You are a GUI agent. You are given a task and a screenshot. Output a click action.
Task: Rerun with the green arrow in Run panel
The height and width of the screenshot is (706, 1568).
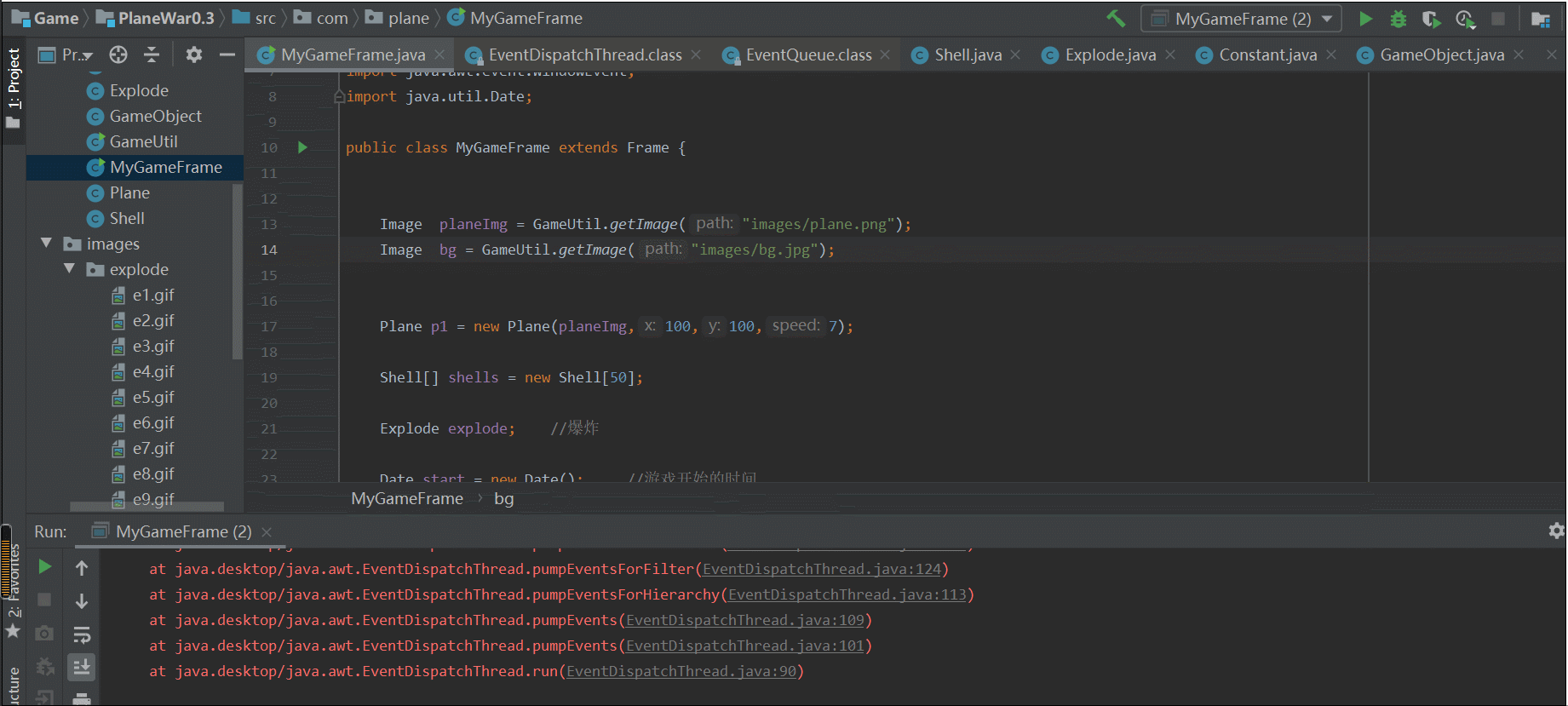[x=45, y=566]
